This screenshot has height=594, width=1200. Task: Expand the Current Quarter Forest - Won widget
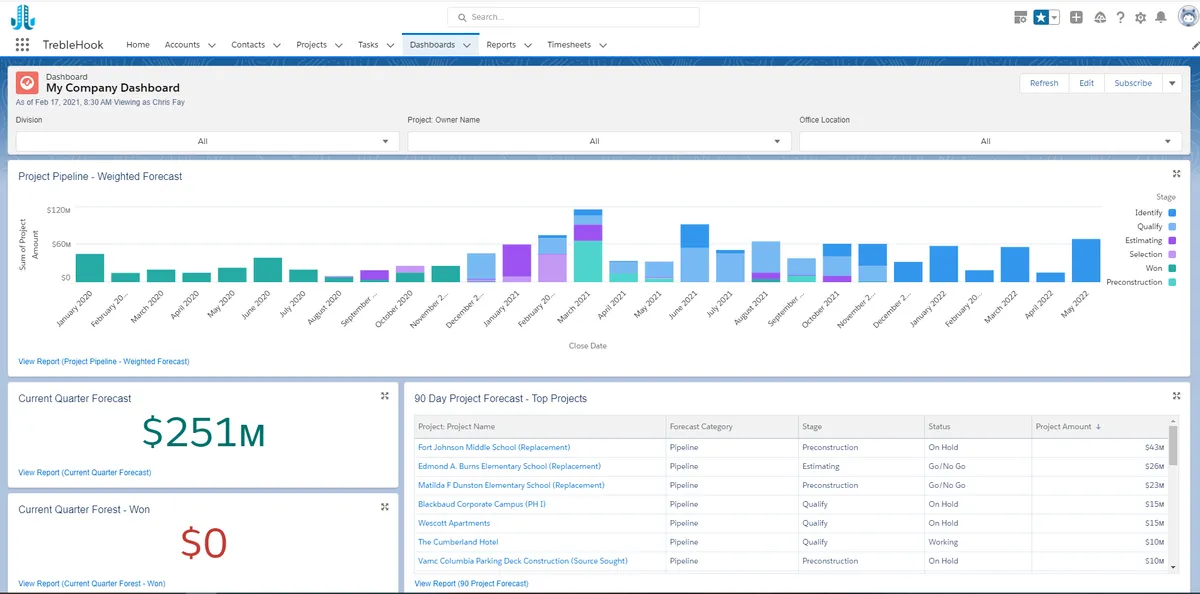click(384, 507)
